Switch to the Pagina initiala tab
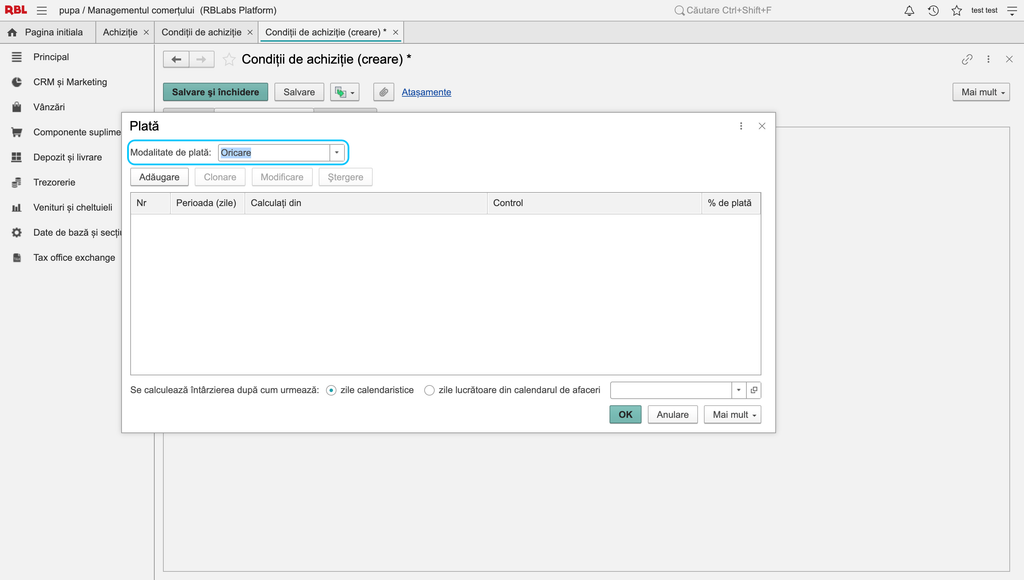 46,32
